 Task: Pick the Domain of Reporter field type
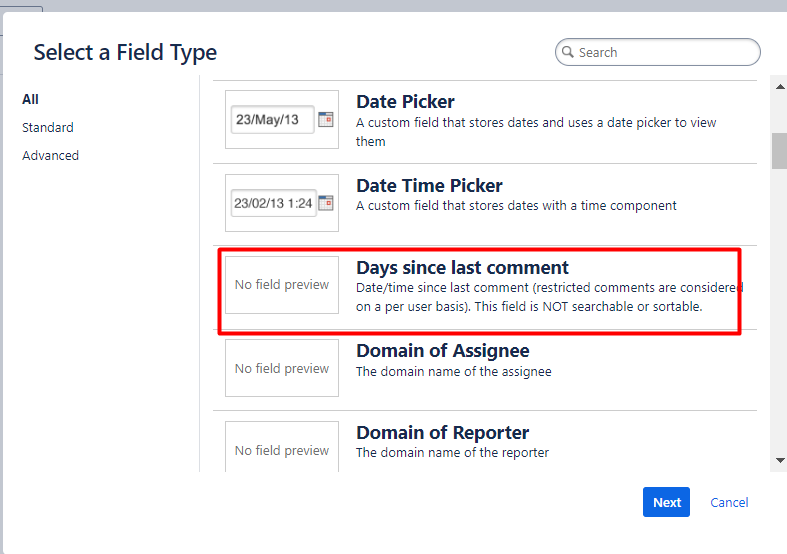tap(485, 442)
